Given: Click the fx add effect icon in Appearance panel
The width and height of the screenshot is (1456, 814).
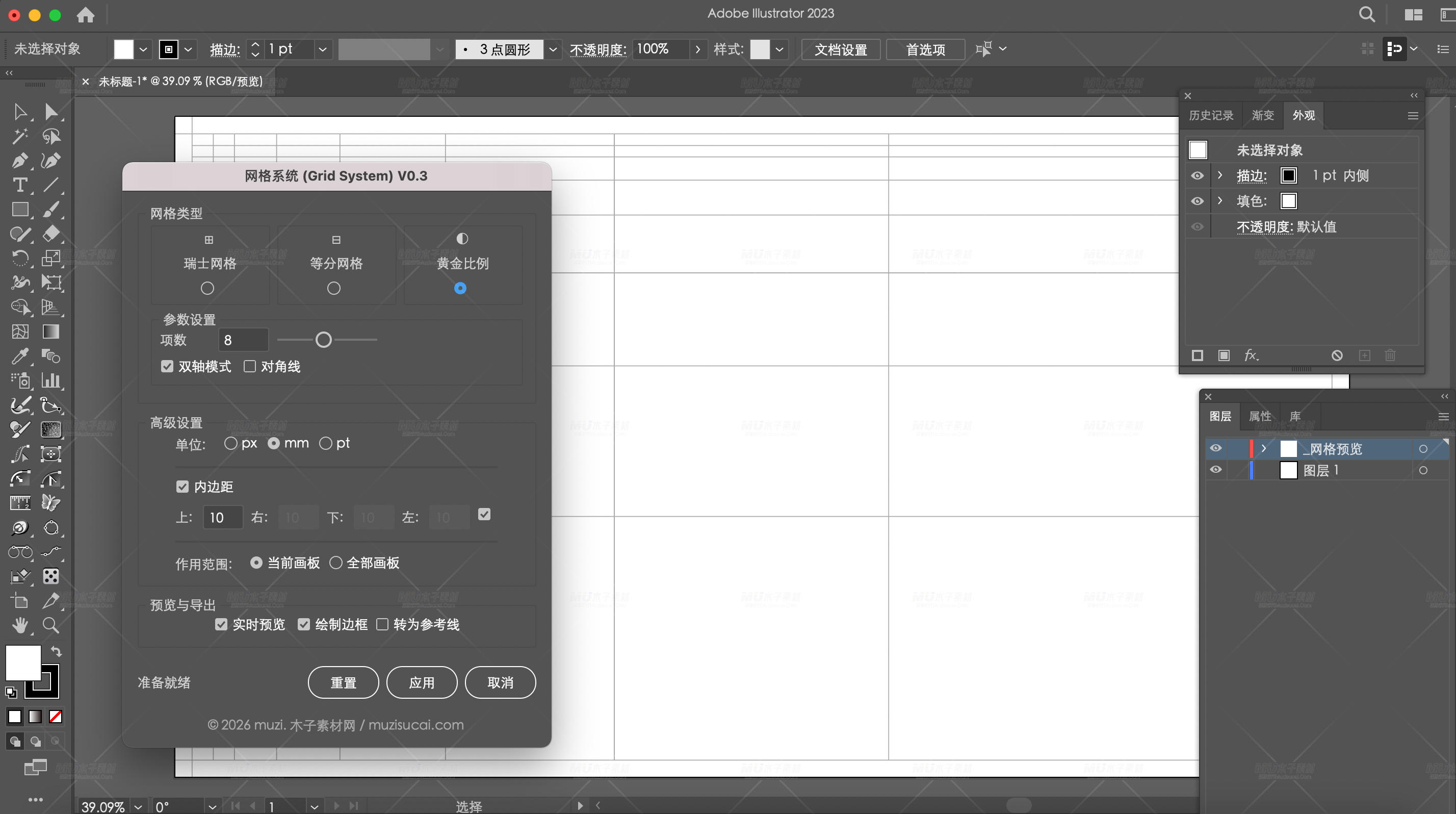Looking at the screenshot, I should pos(1252,355).
